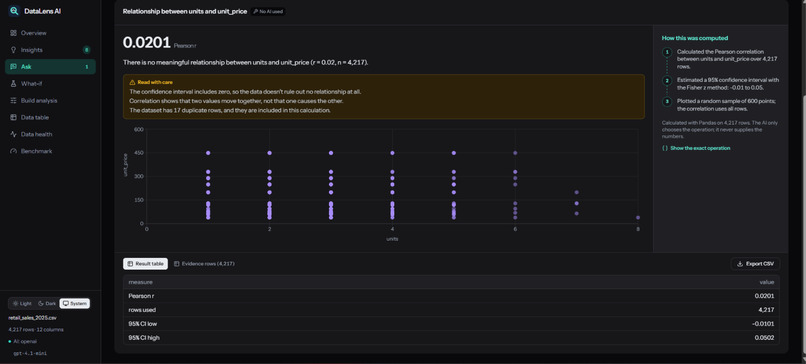This screenshot has width=806, height=364.
Task: Click the 'rows used' table row
Action: (451, 310)
